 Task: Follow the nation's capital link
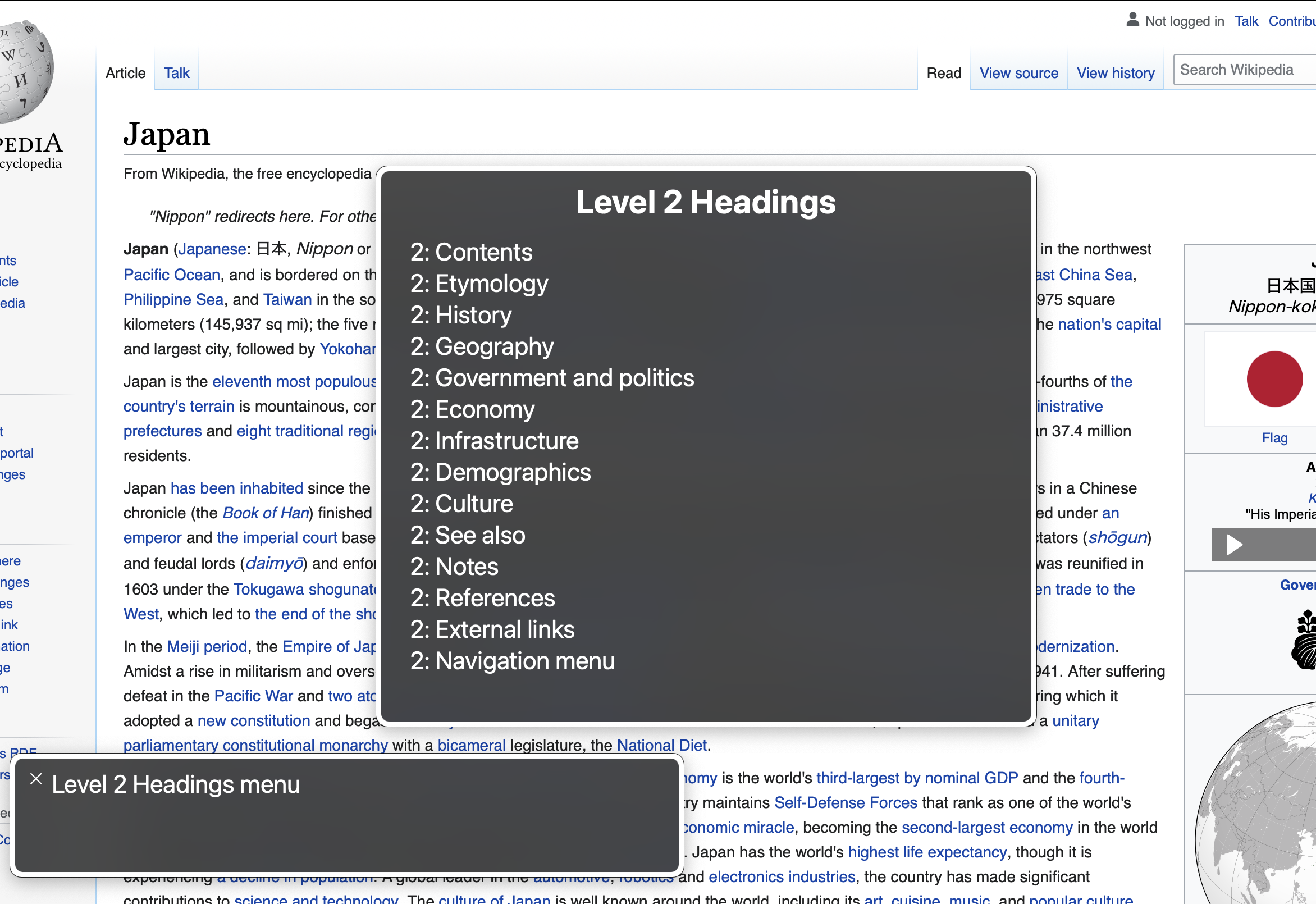click(1109, 324)
